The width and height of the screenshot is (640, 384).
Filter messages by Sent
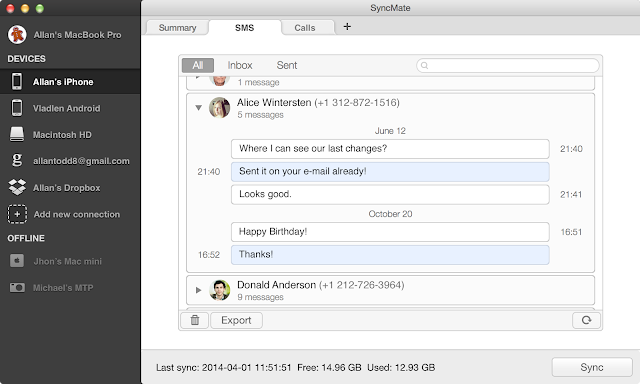pos(287,65)
